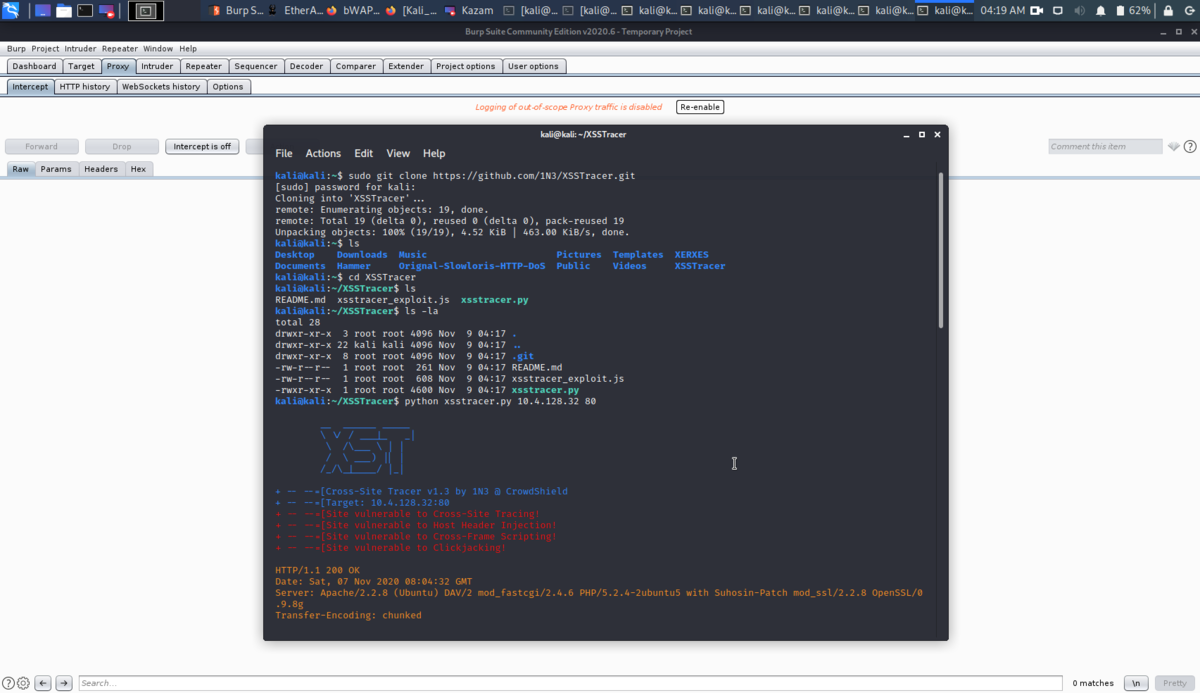Screen dimensions: 1200x693
Task: Open Burp help question mark icon at bottom
Action: (9, 683)
